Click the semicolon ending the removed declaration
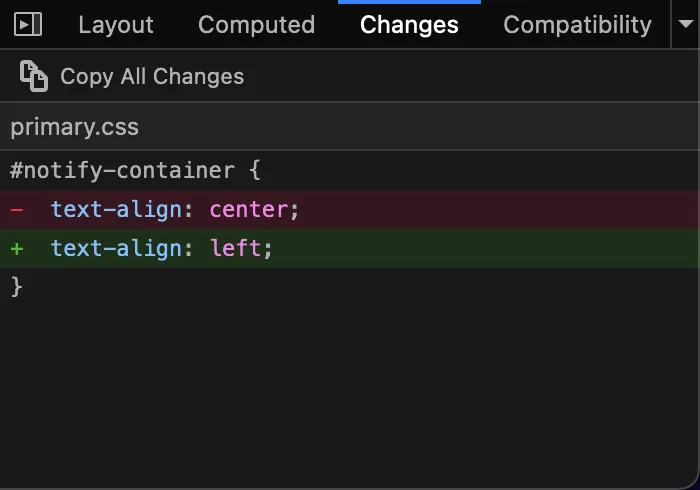This screenshot has width=700, height=490. pyautogui.click(x=295, y=210)
